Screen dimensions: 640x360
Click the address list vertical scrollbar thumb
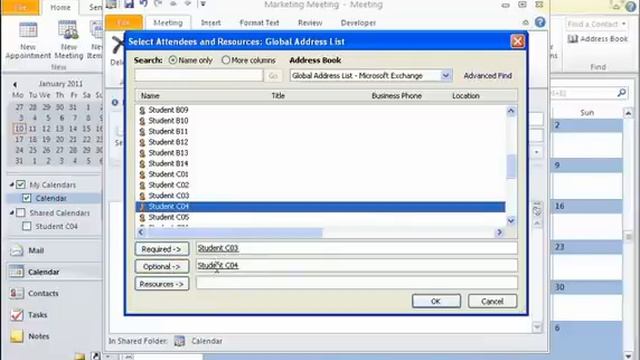[511, 166]
